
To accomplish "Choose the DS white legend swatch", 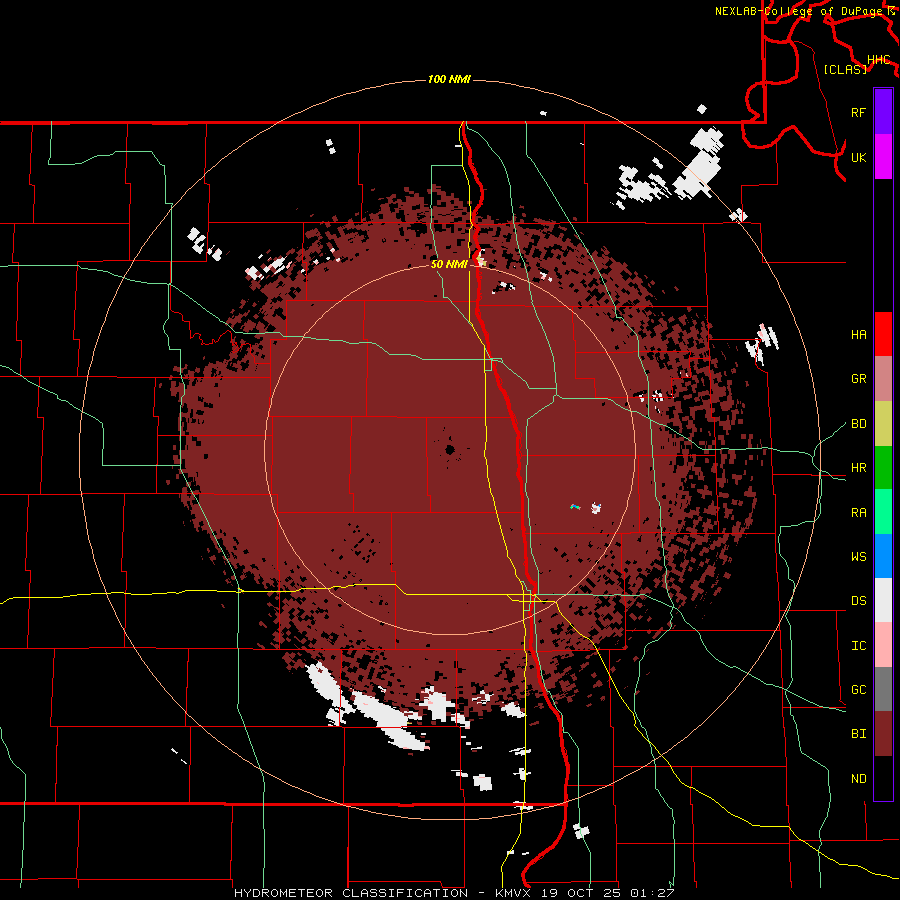I will (x=883, y=600).
